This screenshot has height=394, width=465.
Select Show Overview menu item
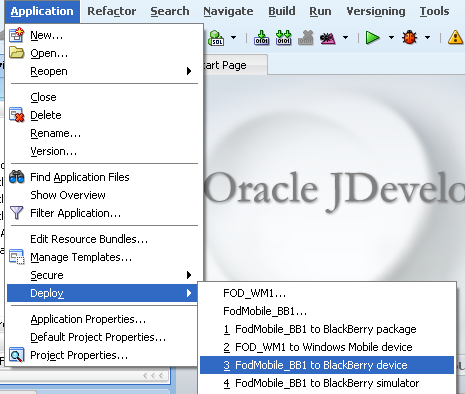[105, 195]
